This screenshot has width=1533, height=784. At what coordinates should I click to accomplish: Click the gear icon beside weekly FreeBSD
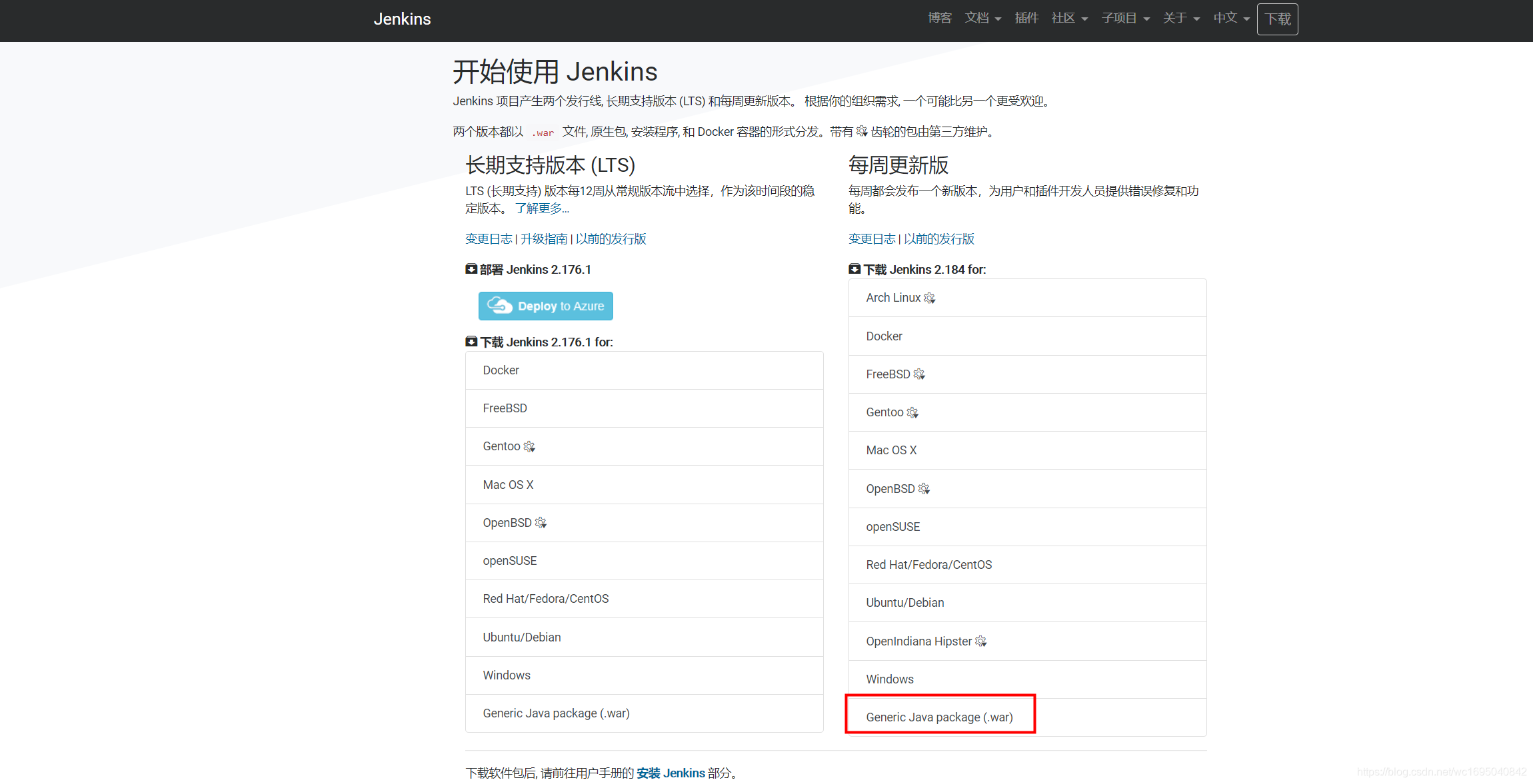pos(919,374)
